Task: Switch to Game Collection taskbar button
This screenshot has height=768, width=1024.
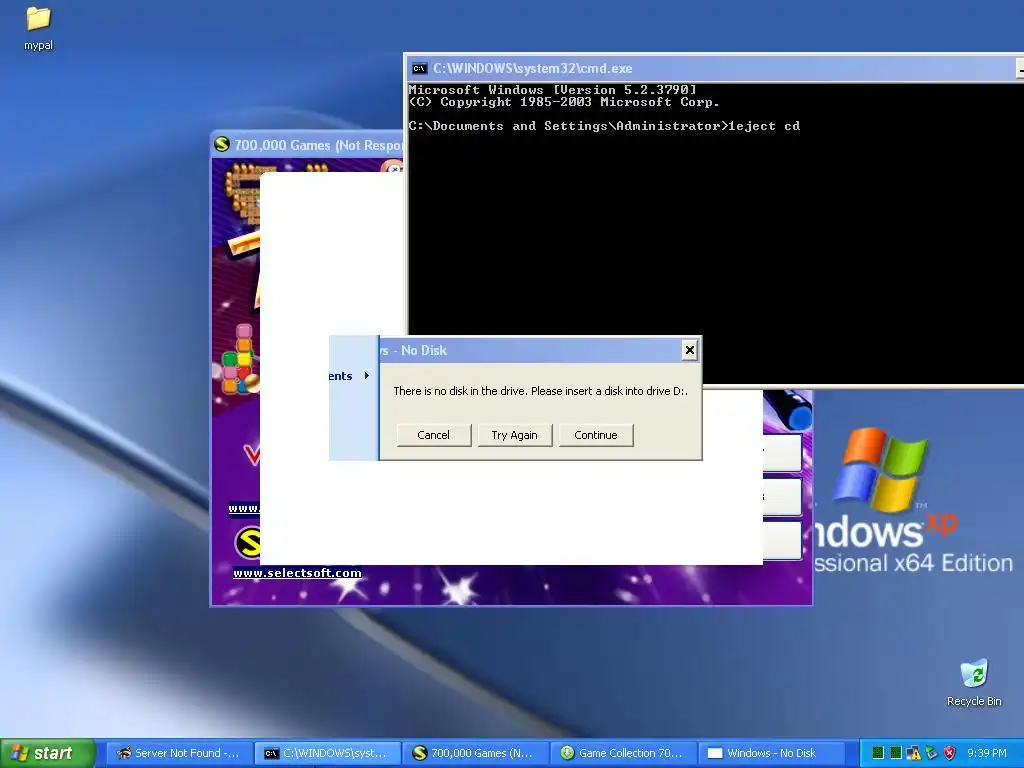Action: pos(623,753)
